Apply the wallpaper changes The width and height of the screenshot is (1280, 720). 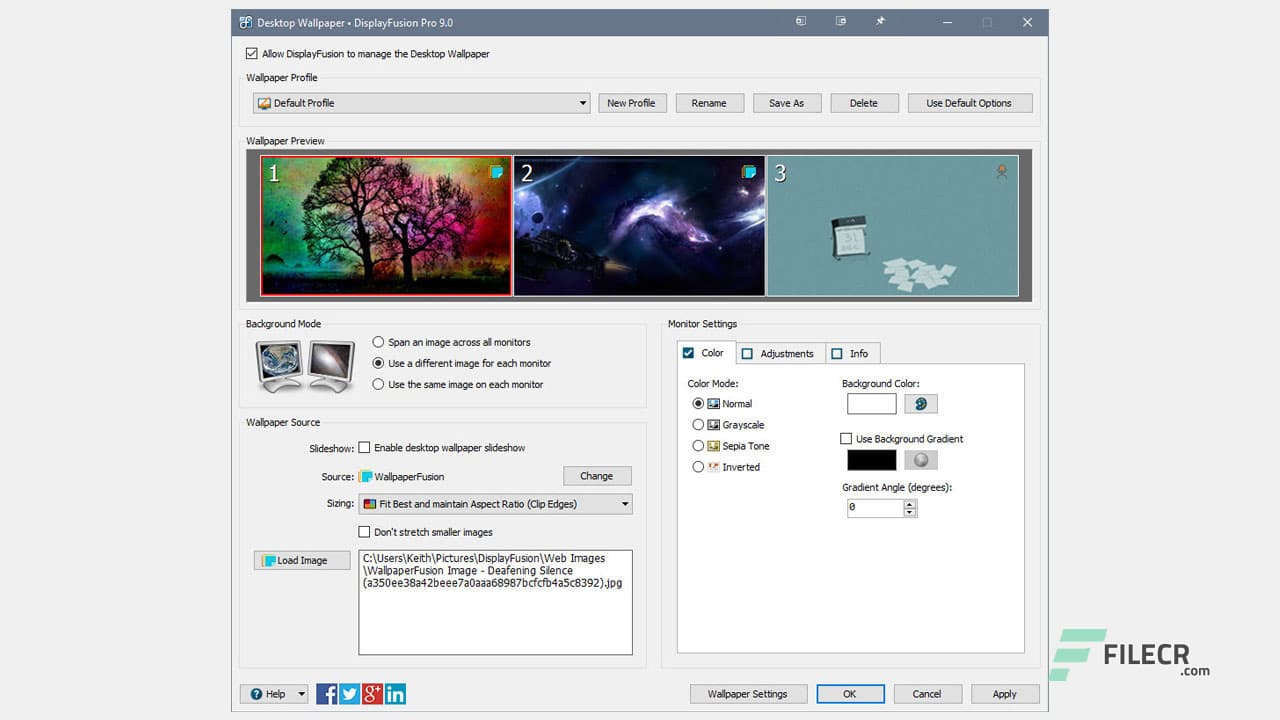[x=1004, y=693]
